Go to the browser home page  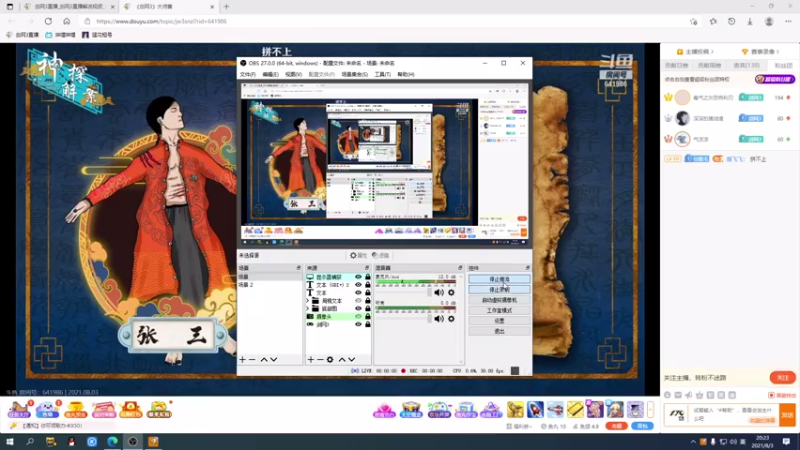[66, 21]
